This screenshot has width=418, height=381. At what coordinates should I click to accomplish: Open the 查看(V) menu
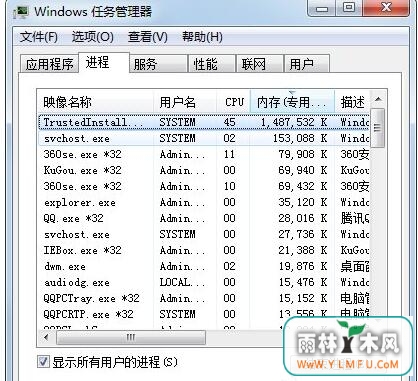[x=148, y=37]
